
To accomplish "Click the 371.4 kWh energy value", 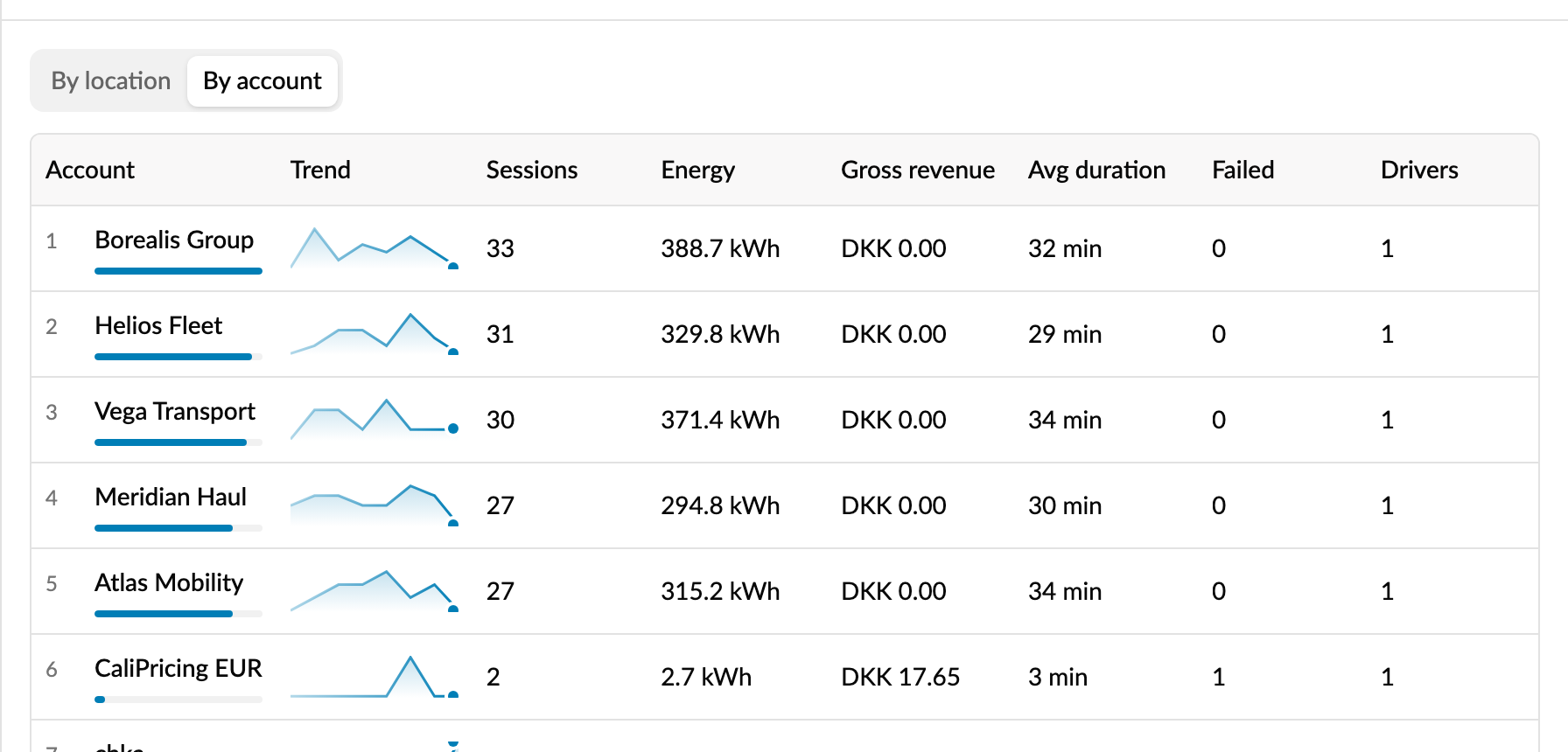I will click(x=720, y=420).
